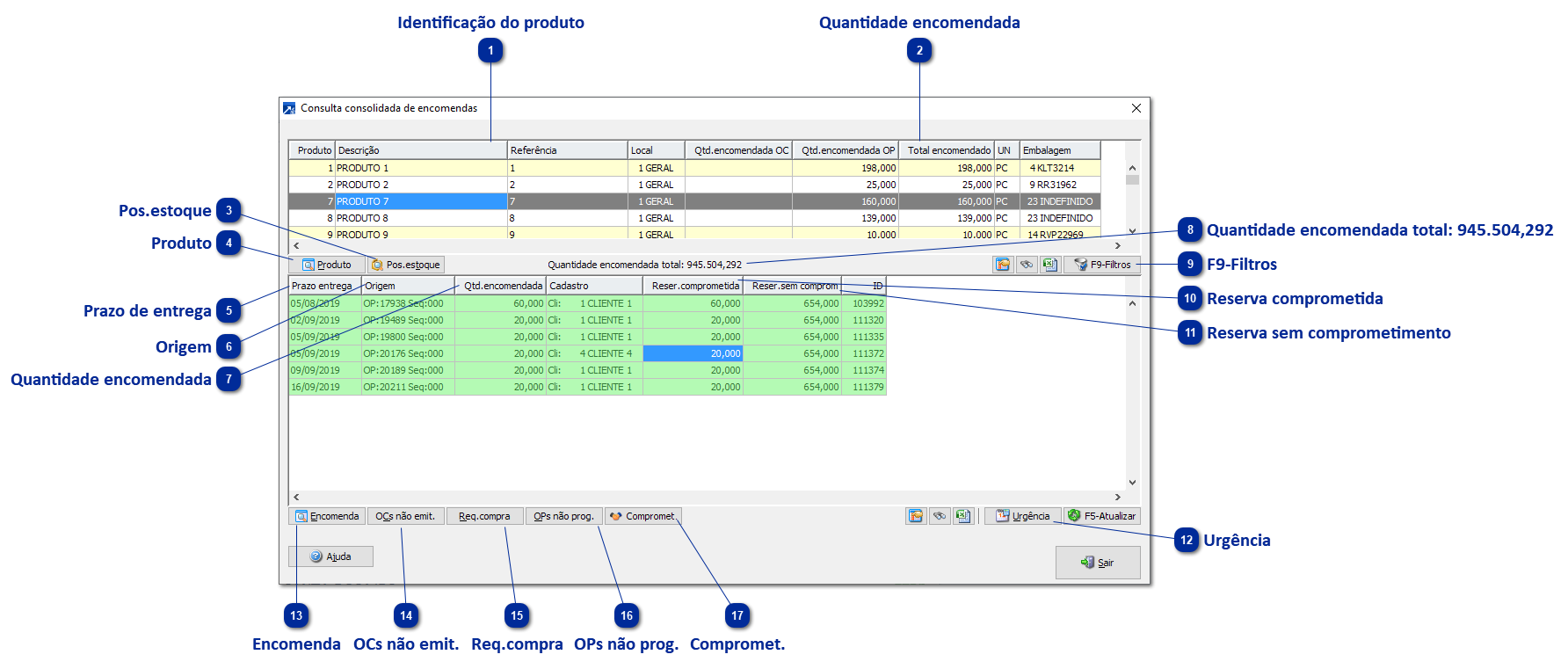Click the Urgência button
Viewport: 1568px width, 669px height.
click(x=1023, y=516)
